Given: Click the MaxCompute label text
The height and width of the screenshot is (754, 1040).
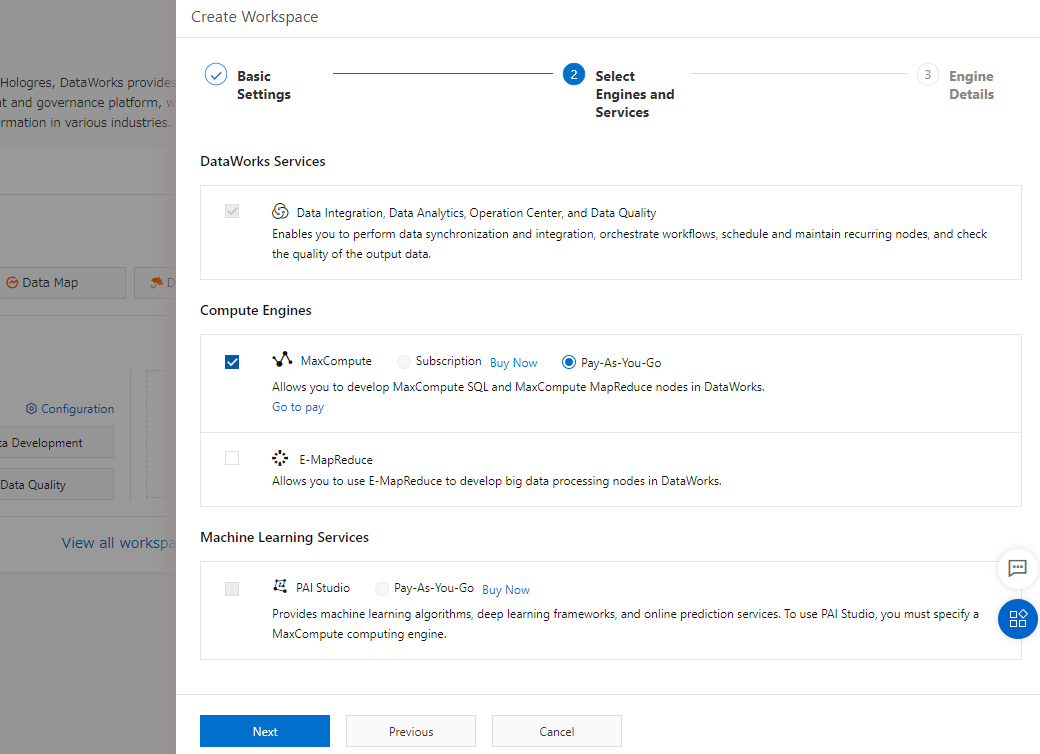Looking at the screenshot, I should [x=336, y=361].
